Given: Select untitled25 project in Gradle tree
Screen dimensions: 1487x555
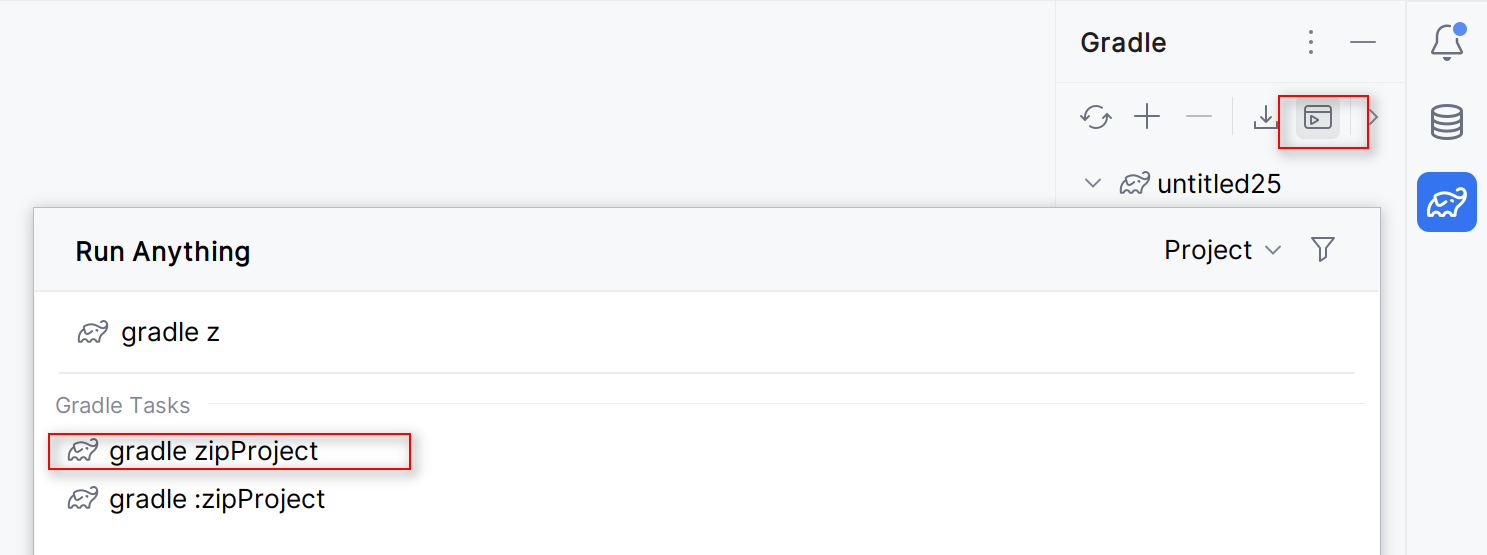Looking at the screenshot, I should 1219,183.
